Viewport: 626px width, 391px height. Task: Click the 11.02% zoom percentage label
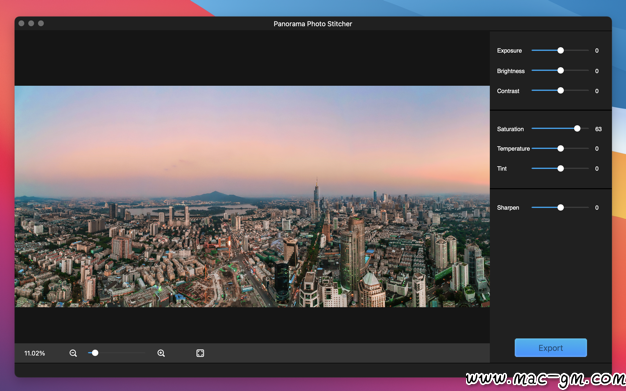pyautogui.click(x=34, y=353)
